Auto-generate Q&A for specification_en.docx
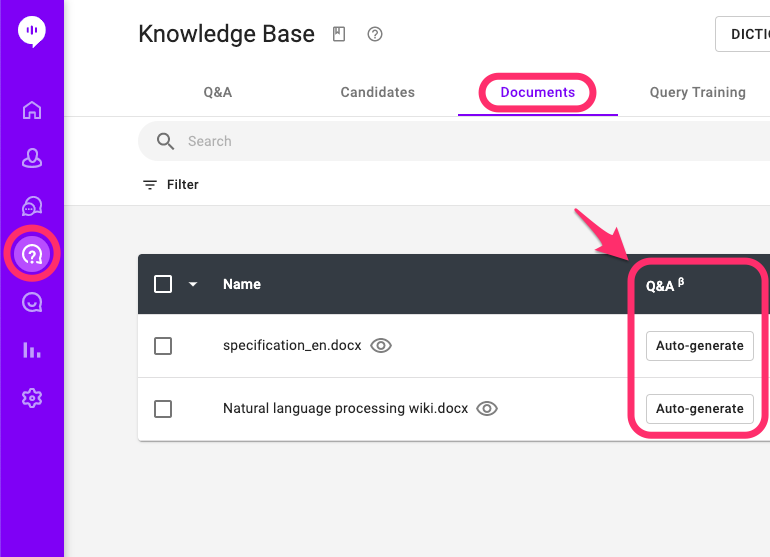The width and height of the screenshot is (770, 557). [699, 346]
